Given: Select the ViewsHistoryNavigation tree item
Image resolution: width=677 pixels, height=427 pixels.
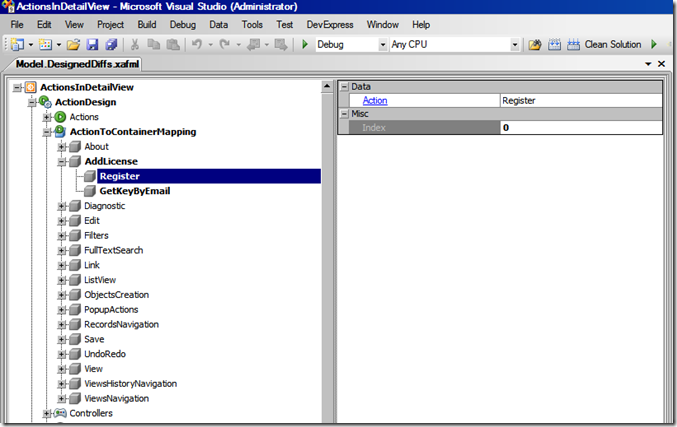Looking at the screenshot, I should [x=130, y=384].
